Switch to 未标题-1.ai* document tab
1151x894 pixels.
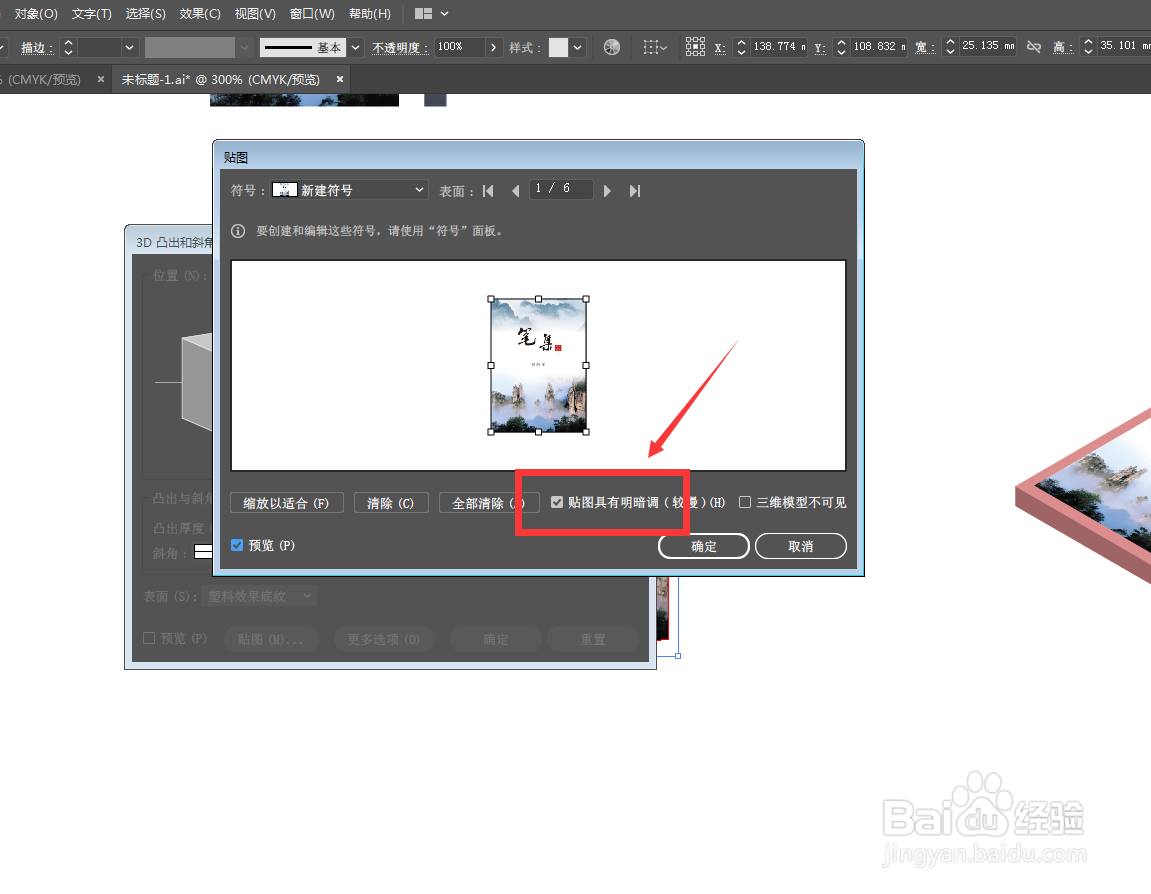[220, 79]
